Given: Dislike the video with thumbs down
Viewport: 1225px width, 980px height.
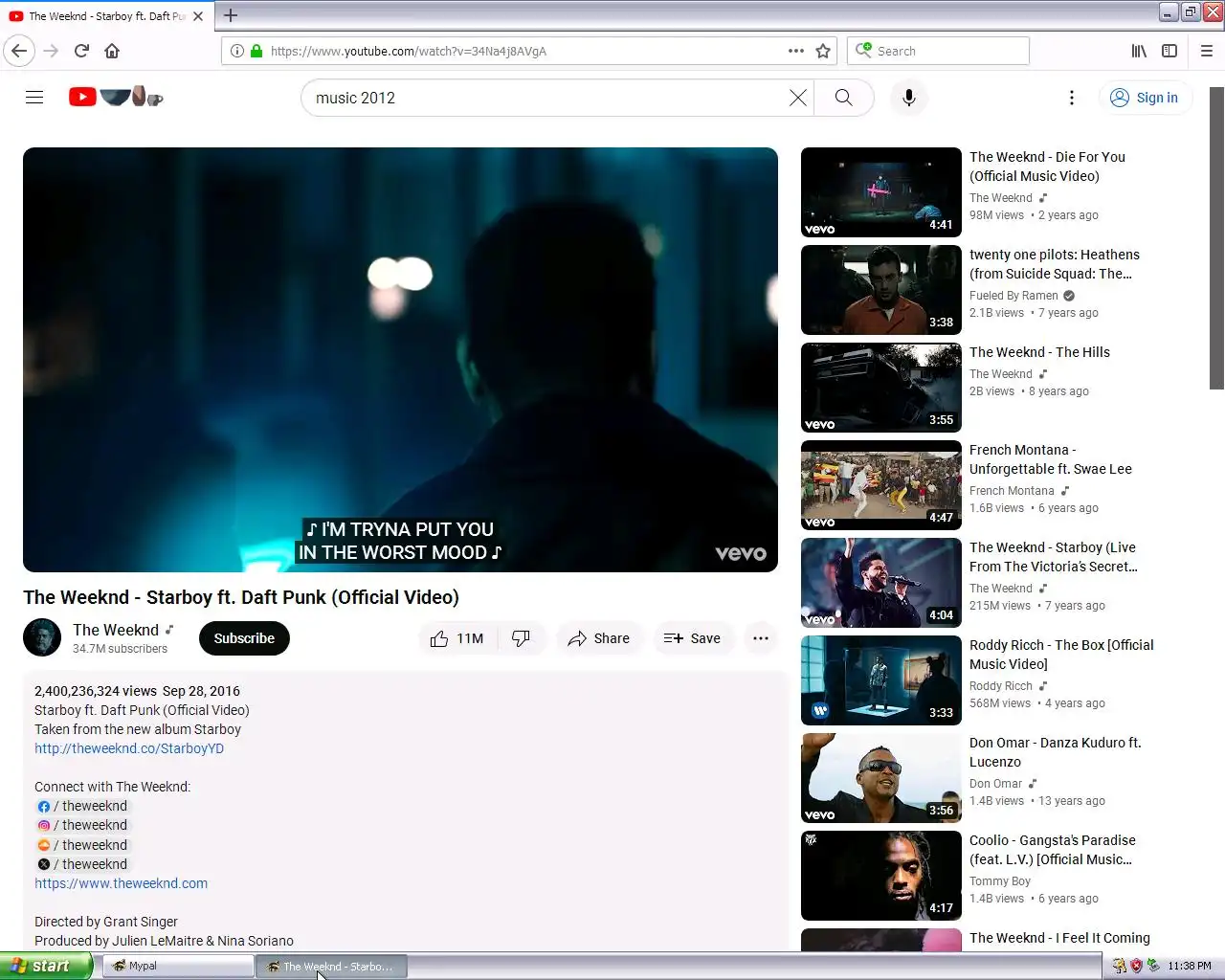Looking at the screenshot, I should point(522,638).
